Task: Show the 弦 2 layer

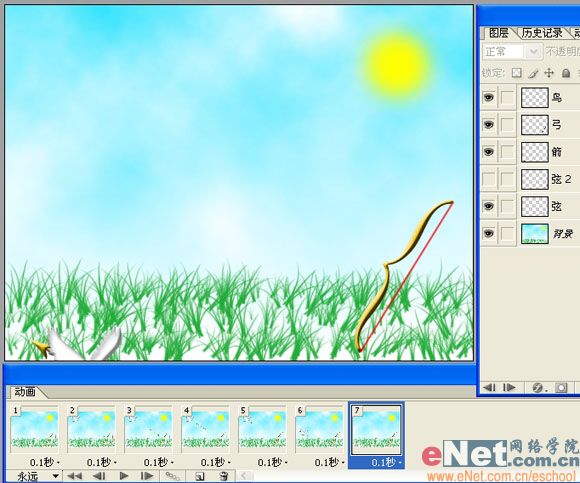Action: click(x=489, y=179)
